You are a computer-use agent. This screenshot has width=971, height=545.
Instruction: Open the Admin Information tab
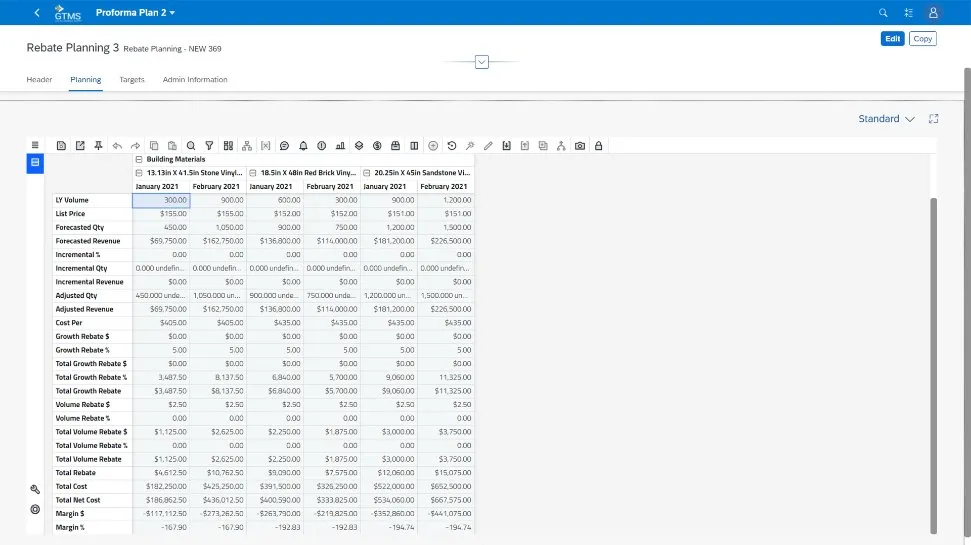click(195, 80)
